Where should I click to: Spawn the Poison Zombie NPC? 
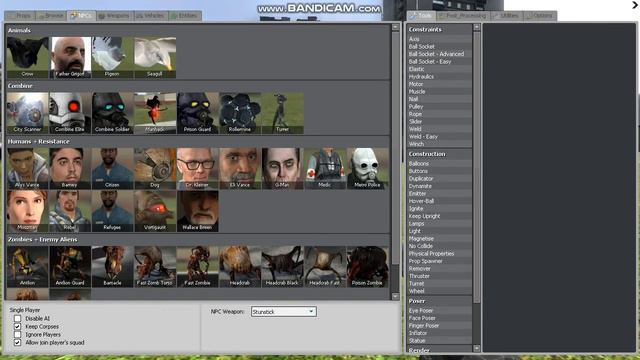(367, 266)
